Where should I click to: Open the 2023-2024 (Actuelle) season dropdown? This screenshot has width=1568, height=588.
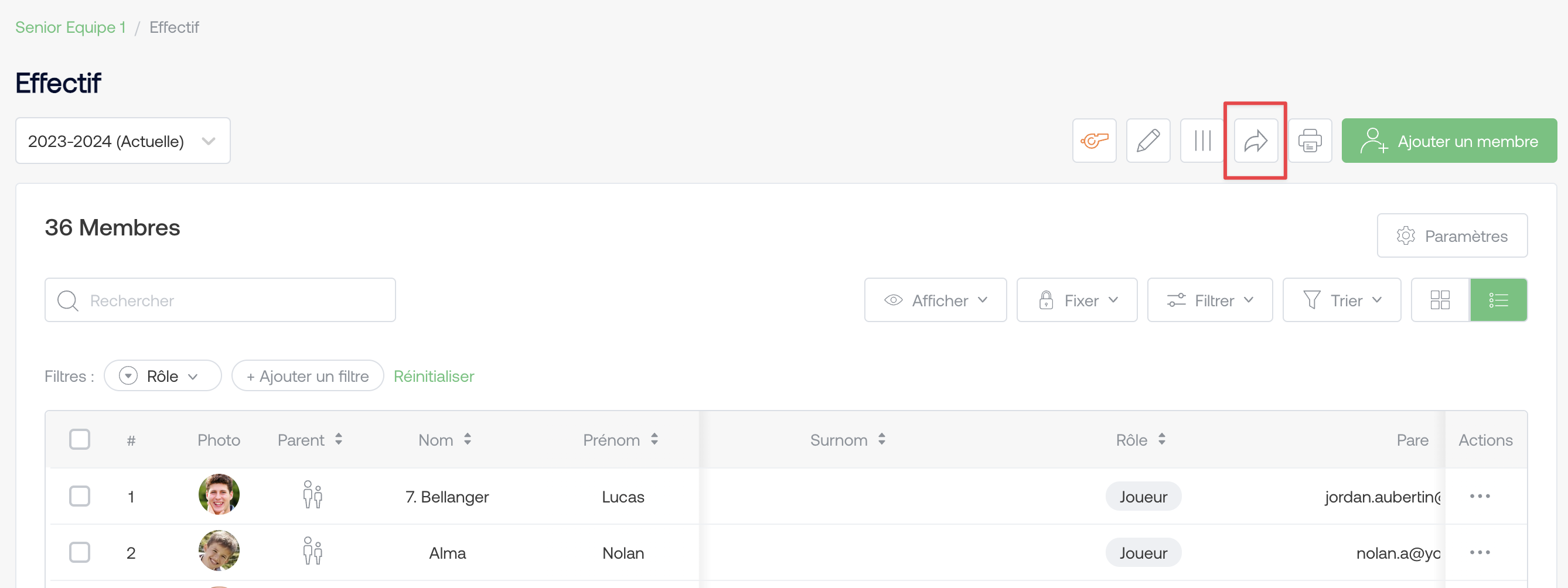123,141
